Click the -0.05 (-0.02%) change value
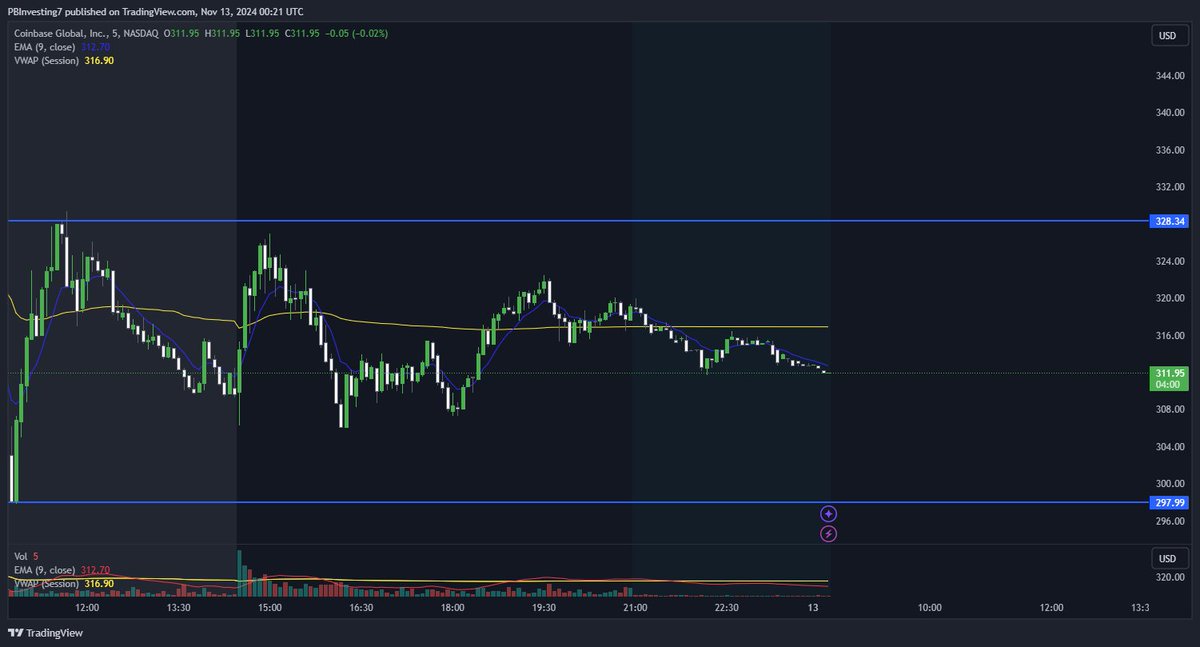The width and height of the screenshot is (1200, 647). (358, 34)
